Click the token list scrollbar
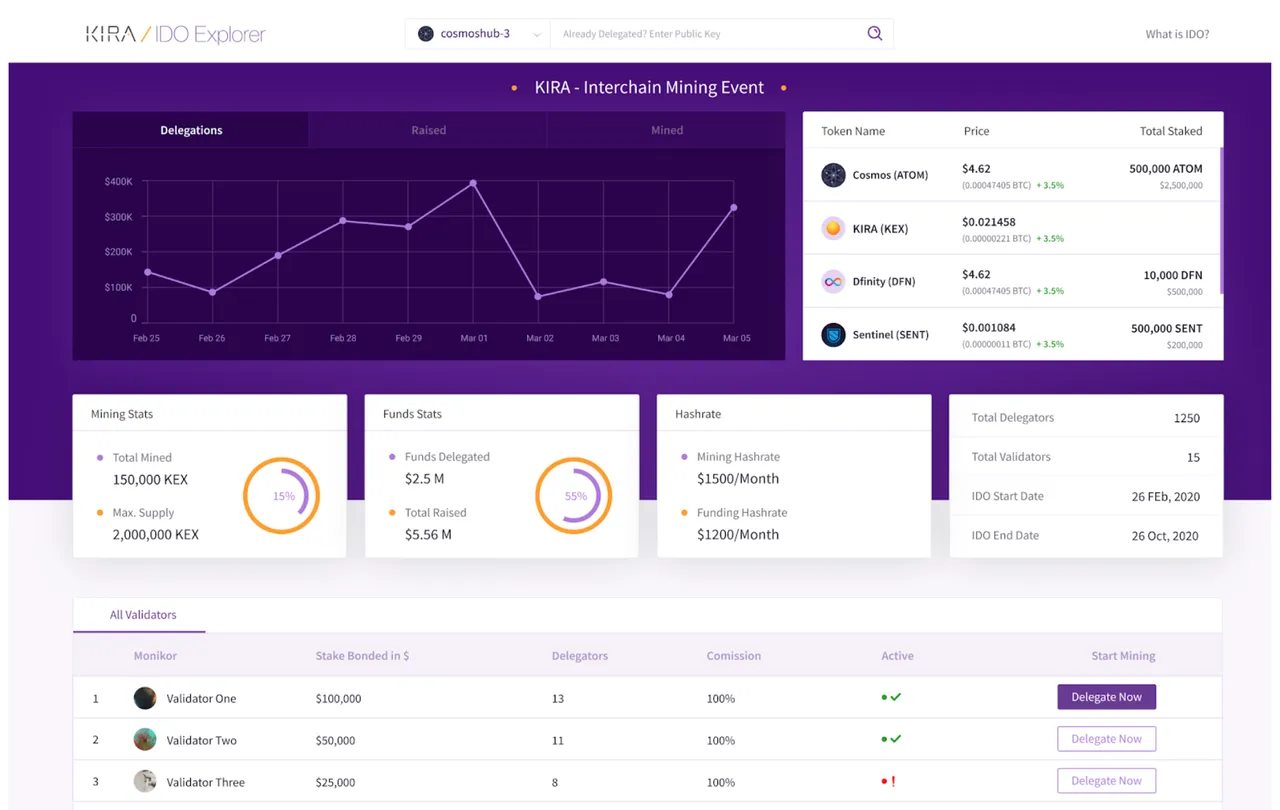 [x=1221, y=221]
